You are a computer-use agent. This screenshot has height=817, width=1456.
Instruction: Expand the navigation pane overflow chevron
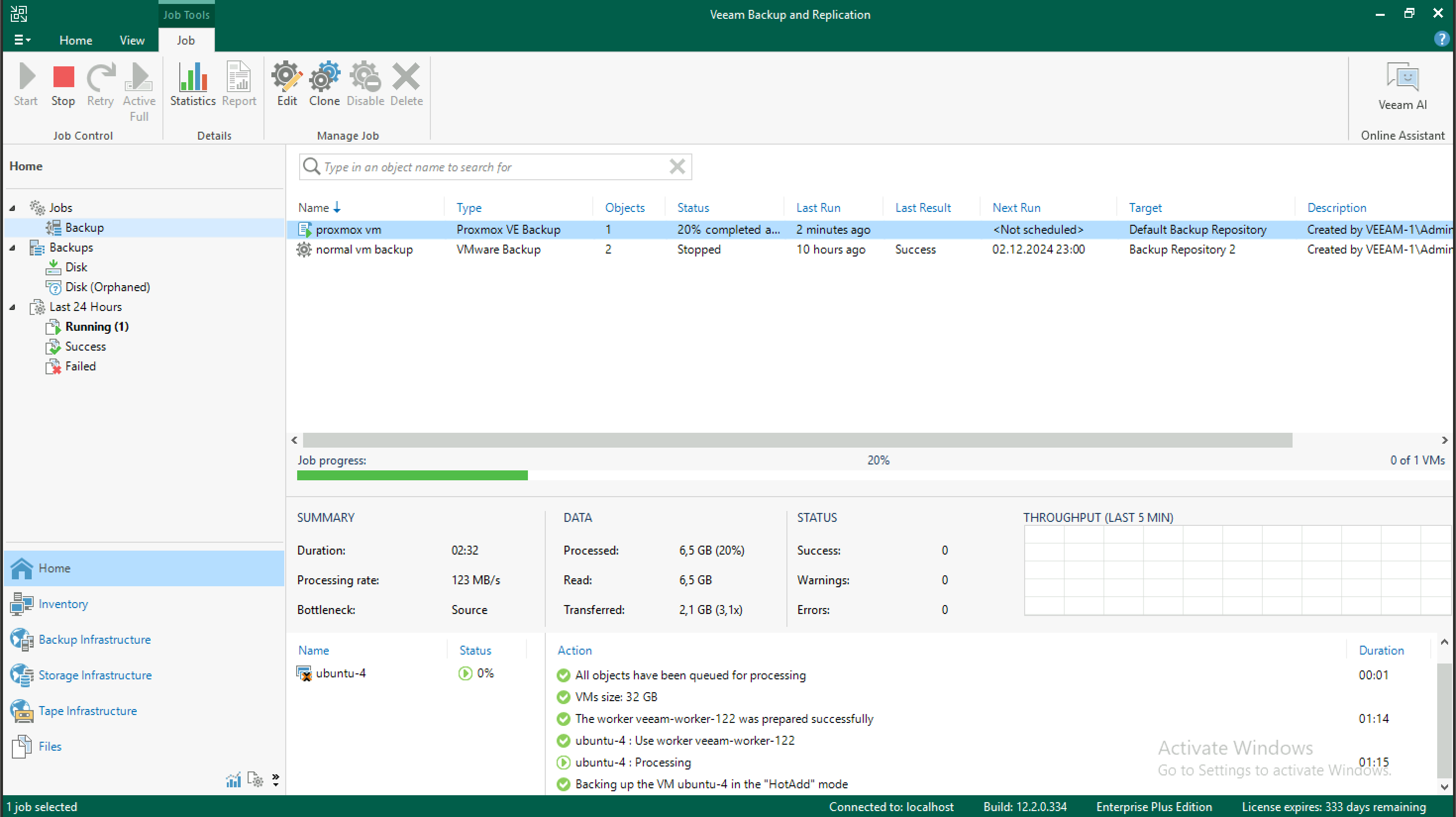pyautogui.click(x=276, y=780)
